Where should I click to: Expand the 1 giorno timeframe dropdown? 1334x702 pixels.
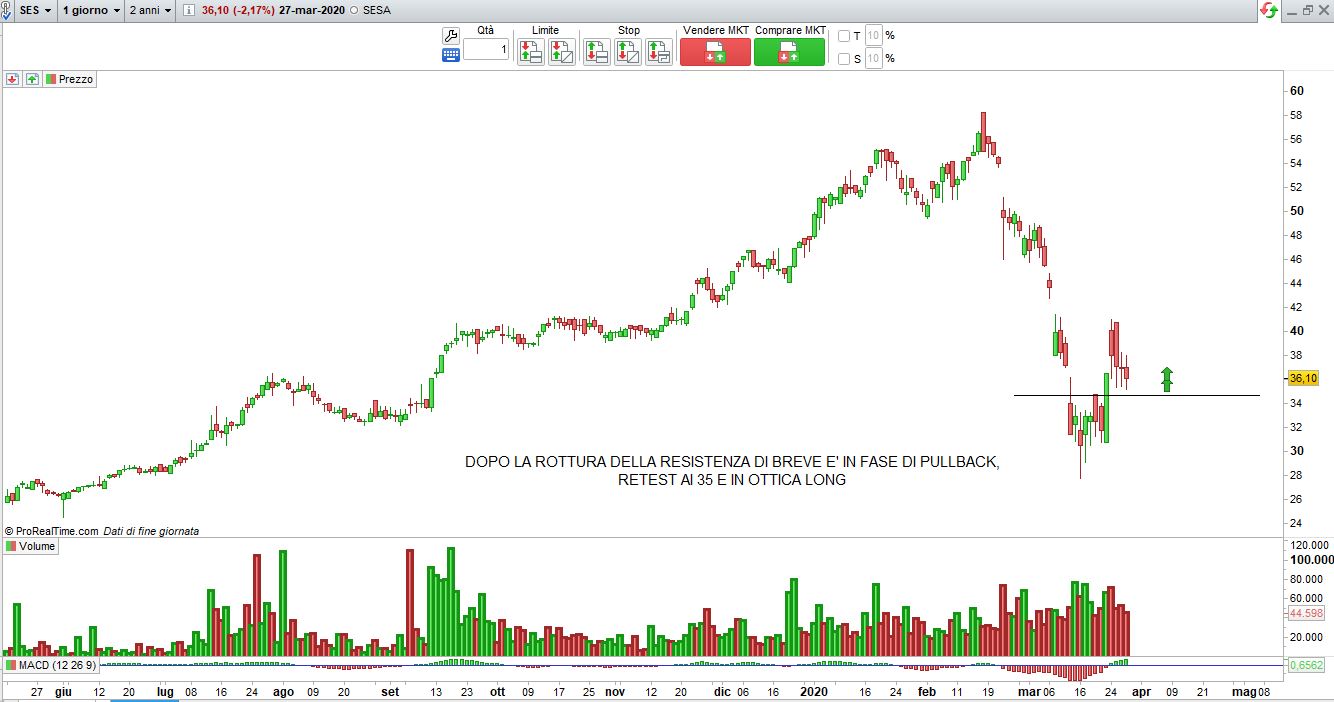pyautogui.click(x=90, y=10)
